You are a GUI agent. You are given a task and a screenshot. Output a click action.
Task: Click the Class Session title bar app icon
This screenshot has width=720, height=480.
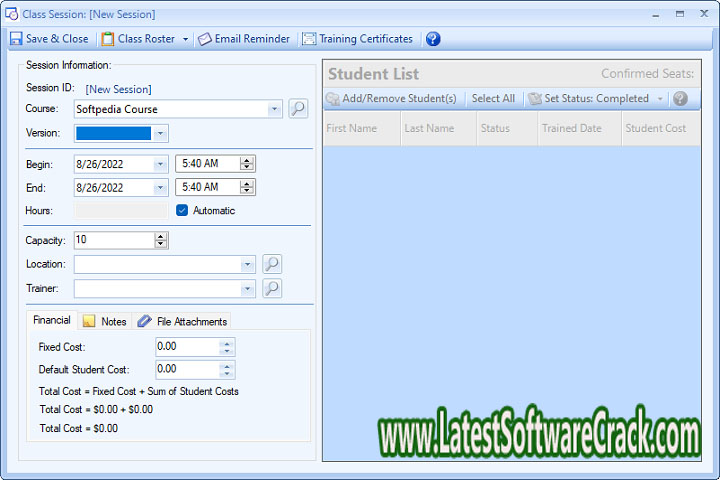point(11,14)
